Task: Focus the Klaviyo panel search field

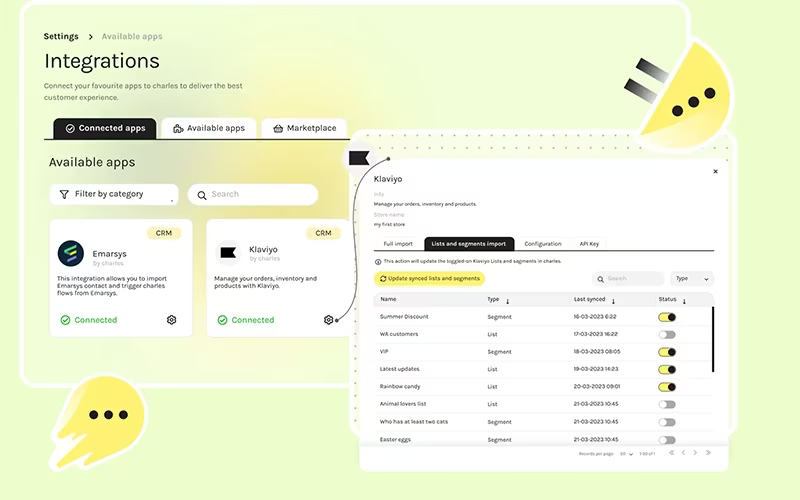Action: tap(628, 279)
